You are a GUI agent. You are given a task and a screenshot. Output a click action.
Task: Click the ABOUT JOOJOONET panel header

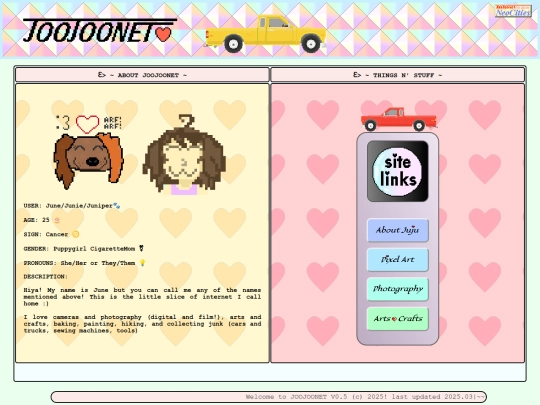point(142,75)
